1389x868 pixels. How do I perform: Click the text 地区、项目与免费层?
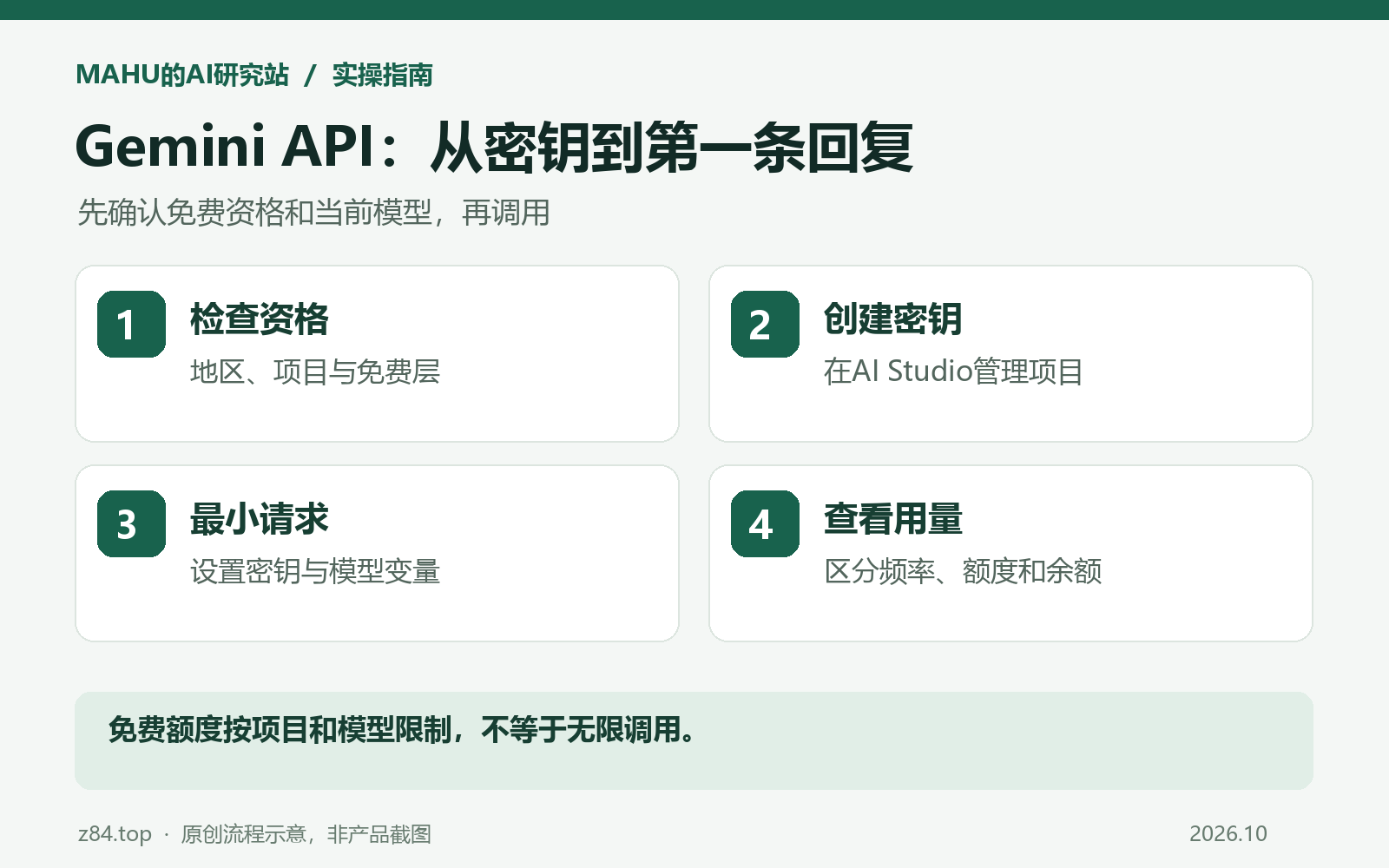tap(315, 372)
